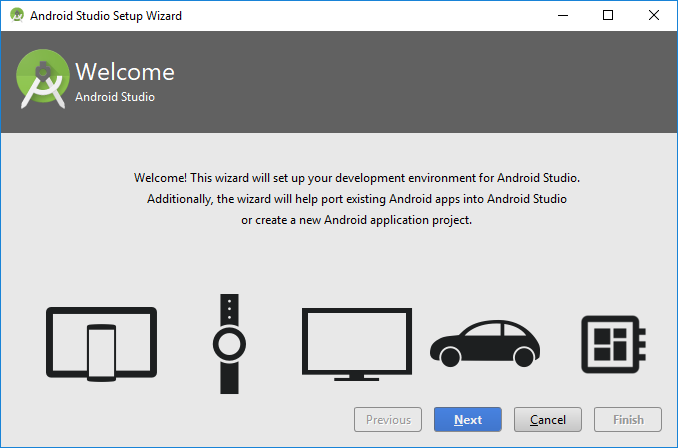Minimize the Setup Wizard window

point(563,16)
